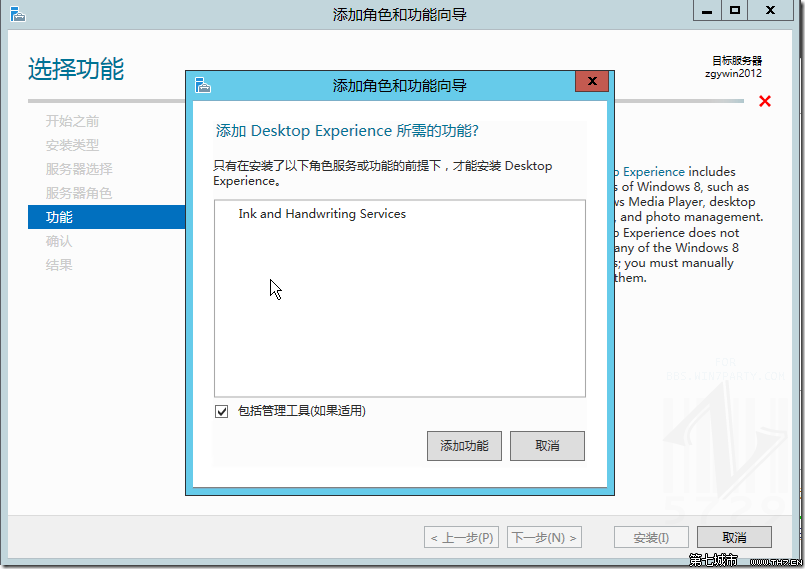Open the 安装类型 step in the sidebar
This screenshot has height=569, width=805.
coord(72,145)
